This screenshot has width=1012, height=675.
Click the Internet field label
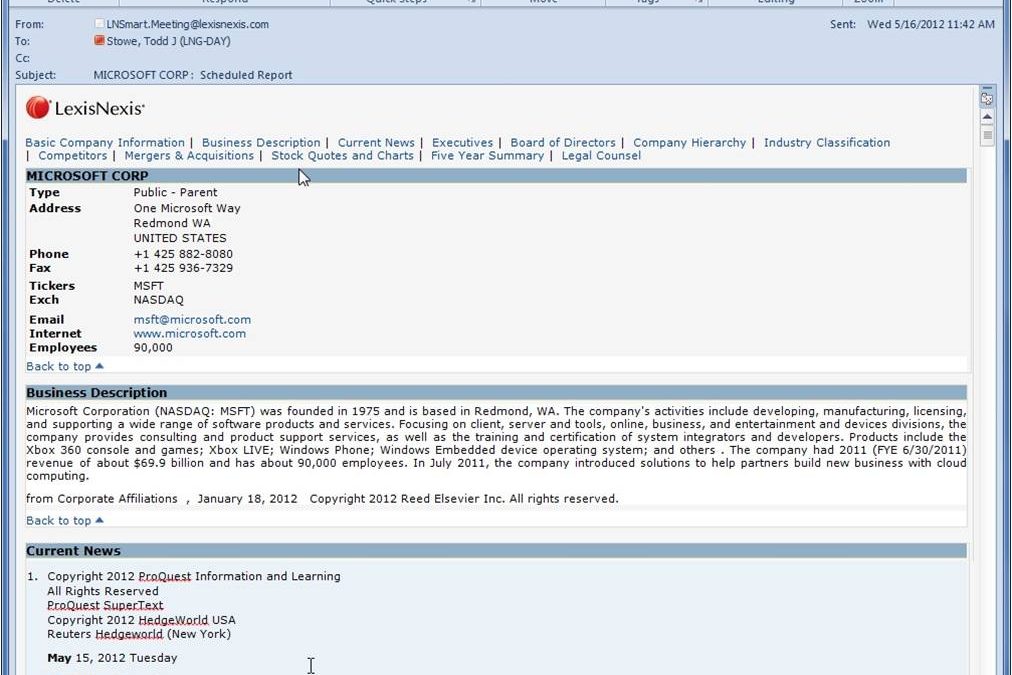tap(56, 334)
